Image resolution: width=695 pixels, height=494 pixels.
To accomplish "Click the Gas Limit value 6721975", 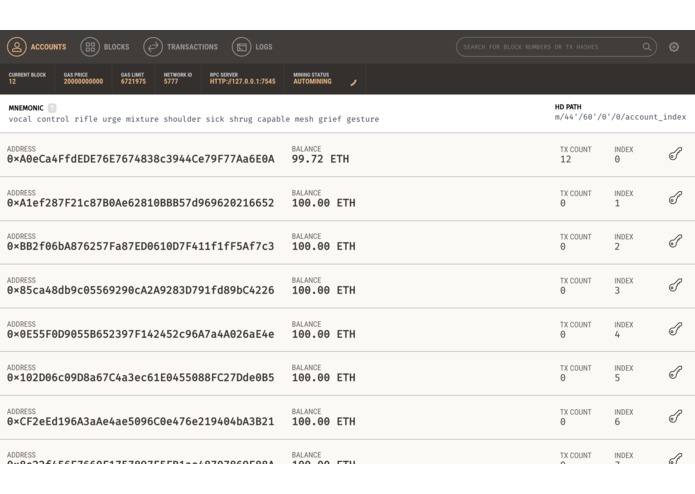I will (133, 82).
